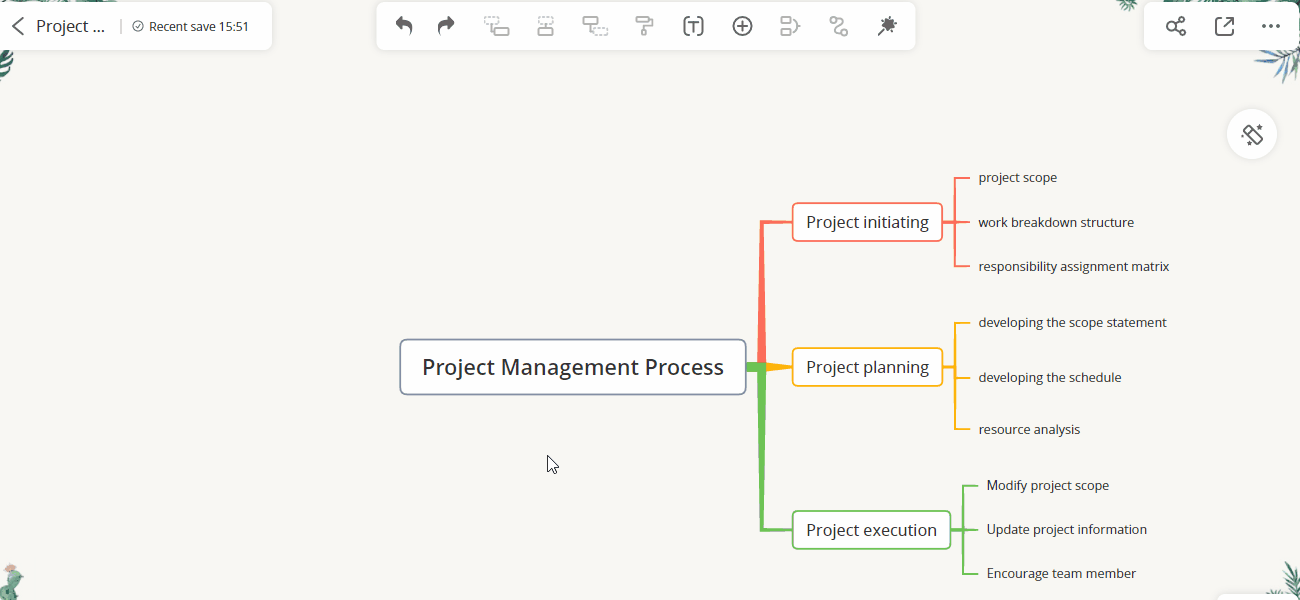Redo the last action
The image size is (1300, 600).
(446, 26)
